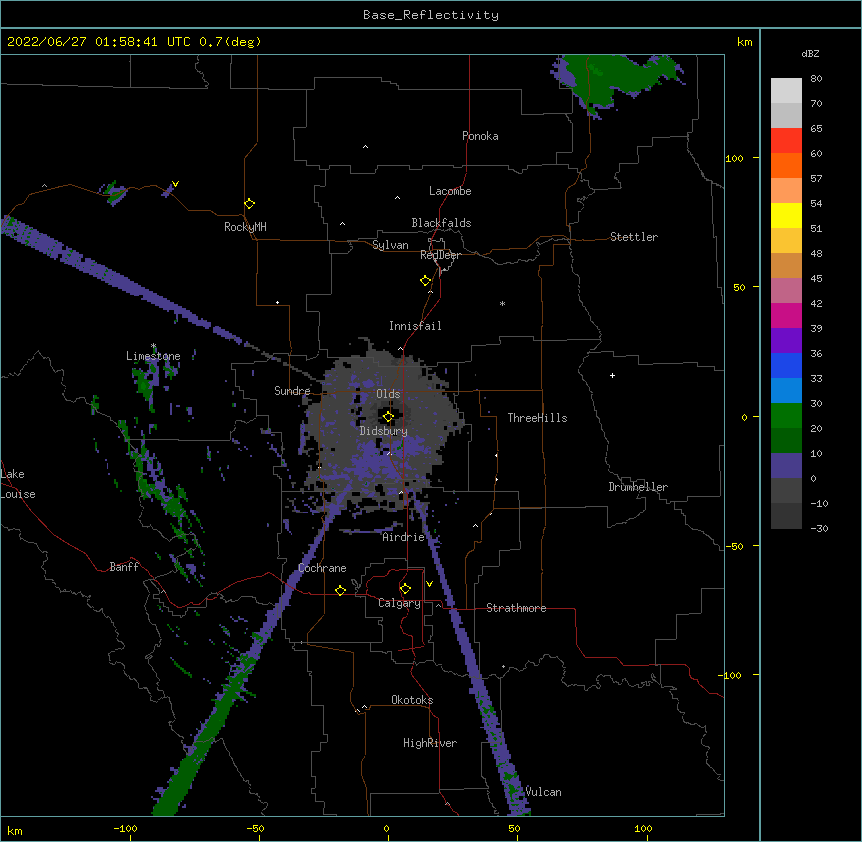Pick the blue 33–36 dBZ legend swatch
This screenshot has height=842, width=862.
pos(786,366)
